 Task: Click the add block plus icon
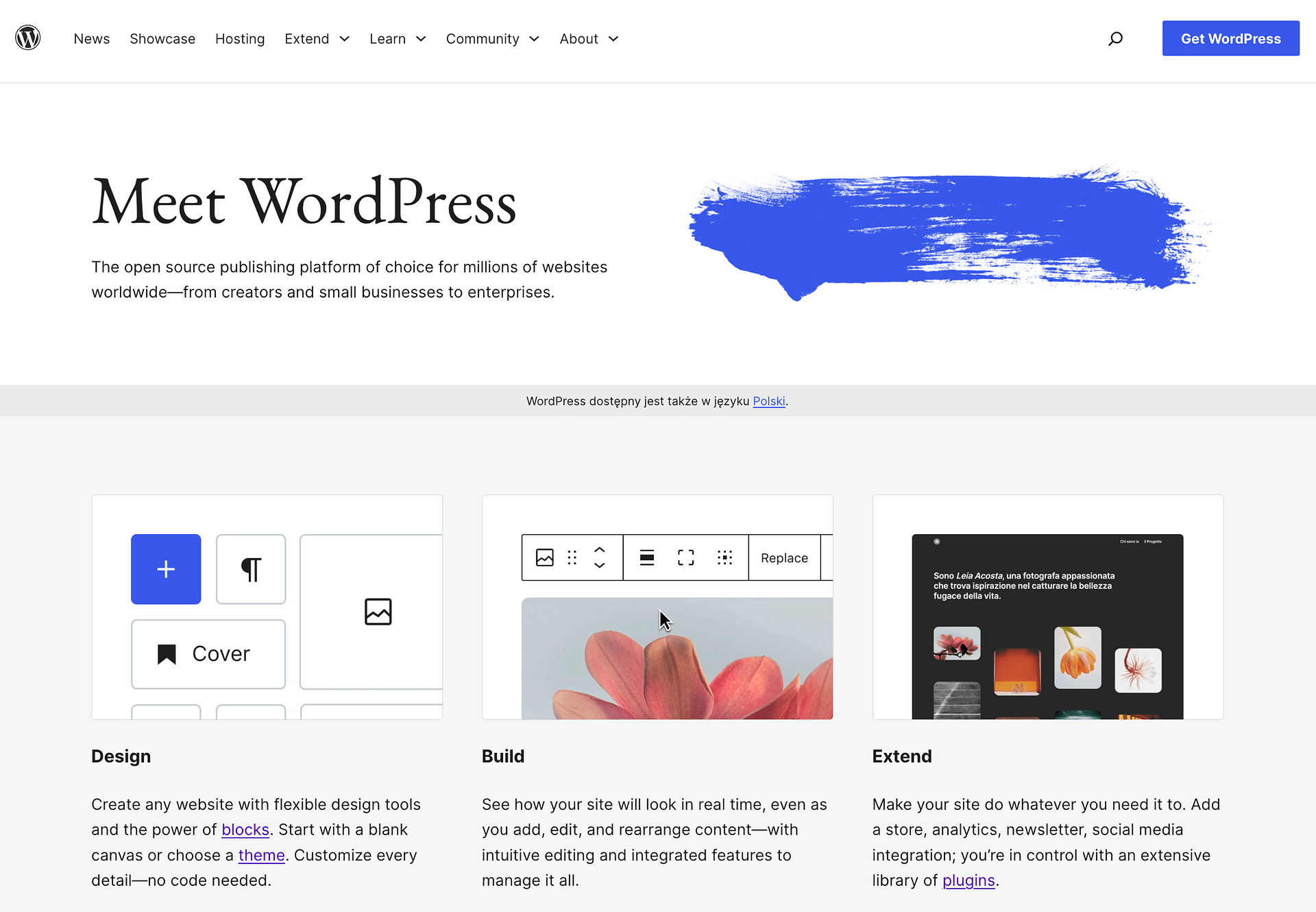tap(166, 569)
